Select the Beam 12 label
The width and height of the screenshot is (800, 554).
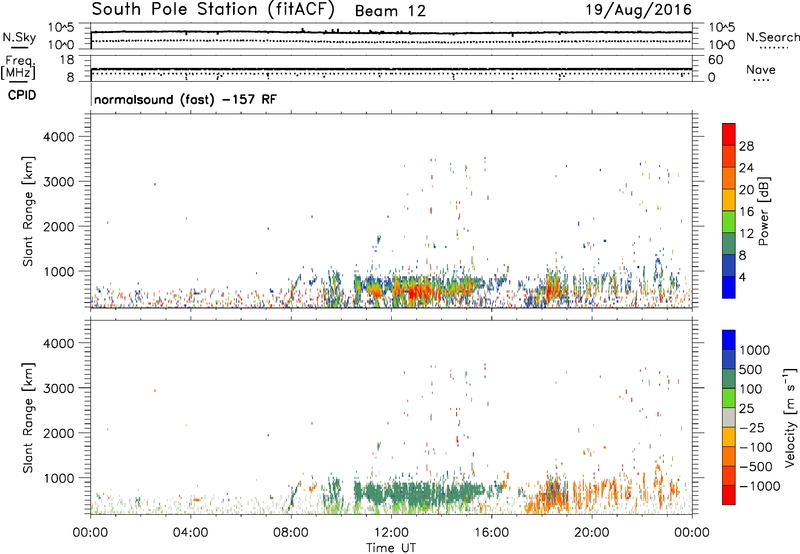point(390,11)
